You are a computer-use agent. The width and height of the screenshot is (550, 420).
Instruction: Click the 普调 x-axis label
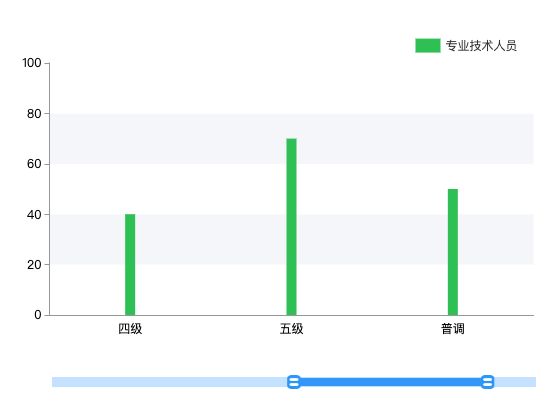click(x=453, y=329)
